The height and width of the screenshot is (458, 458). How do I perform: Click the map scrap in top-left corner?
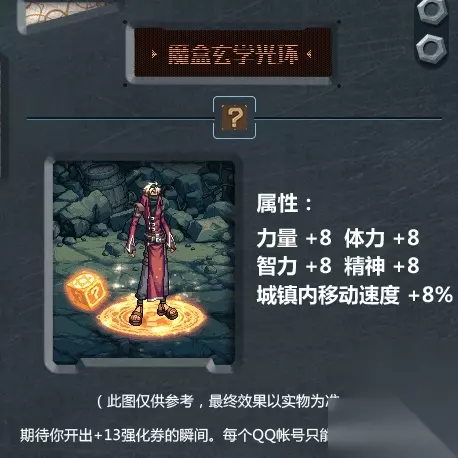(68, 13)
